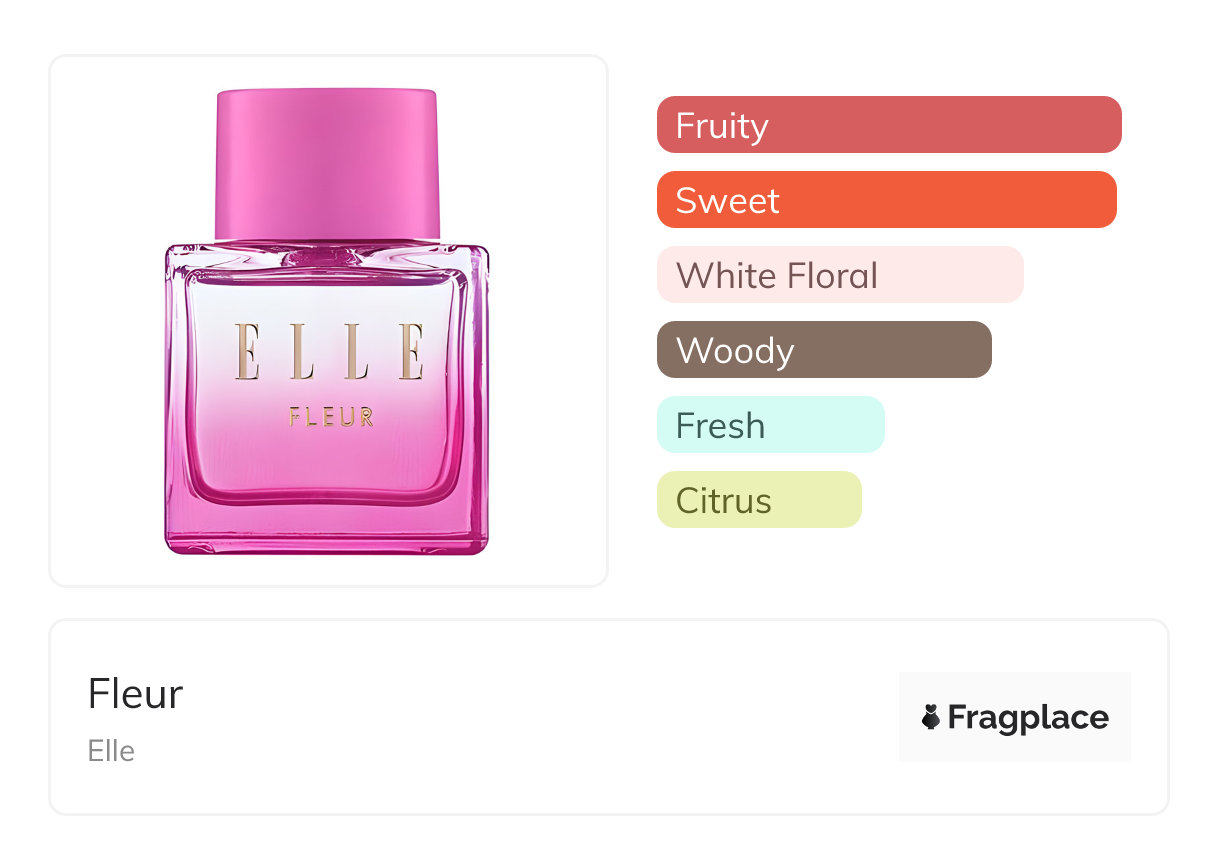1218x864 pixels.
Task: Click the letter U of FLEUR on bottle
Action: (x=349, y=417)
